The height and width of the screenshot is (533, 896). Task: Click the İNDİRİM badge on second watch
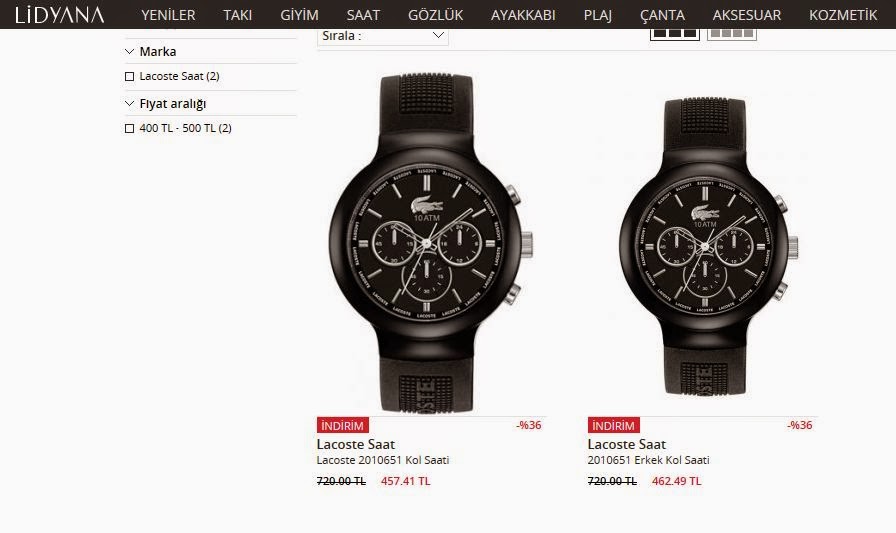(614, 426)
